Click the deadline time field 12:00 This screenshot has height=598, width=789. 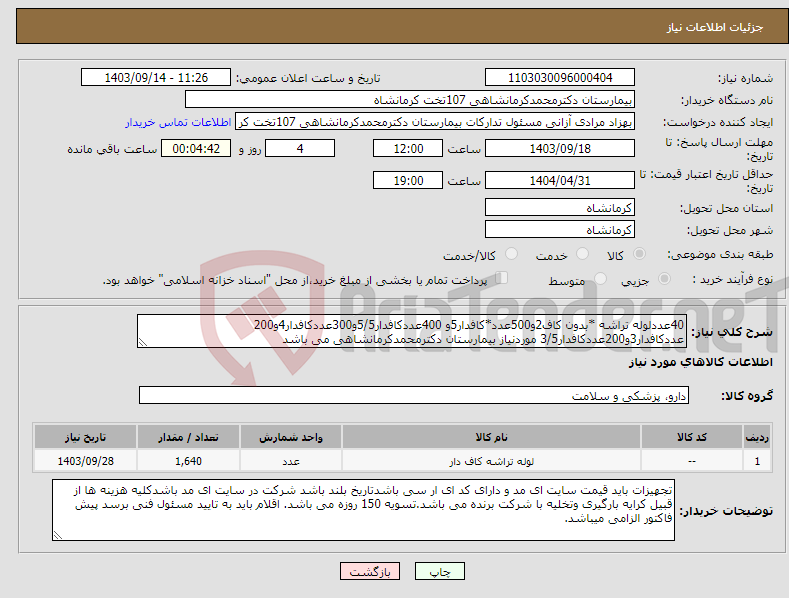(408, 148)
